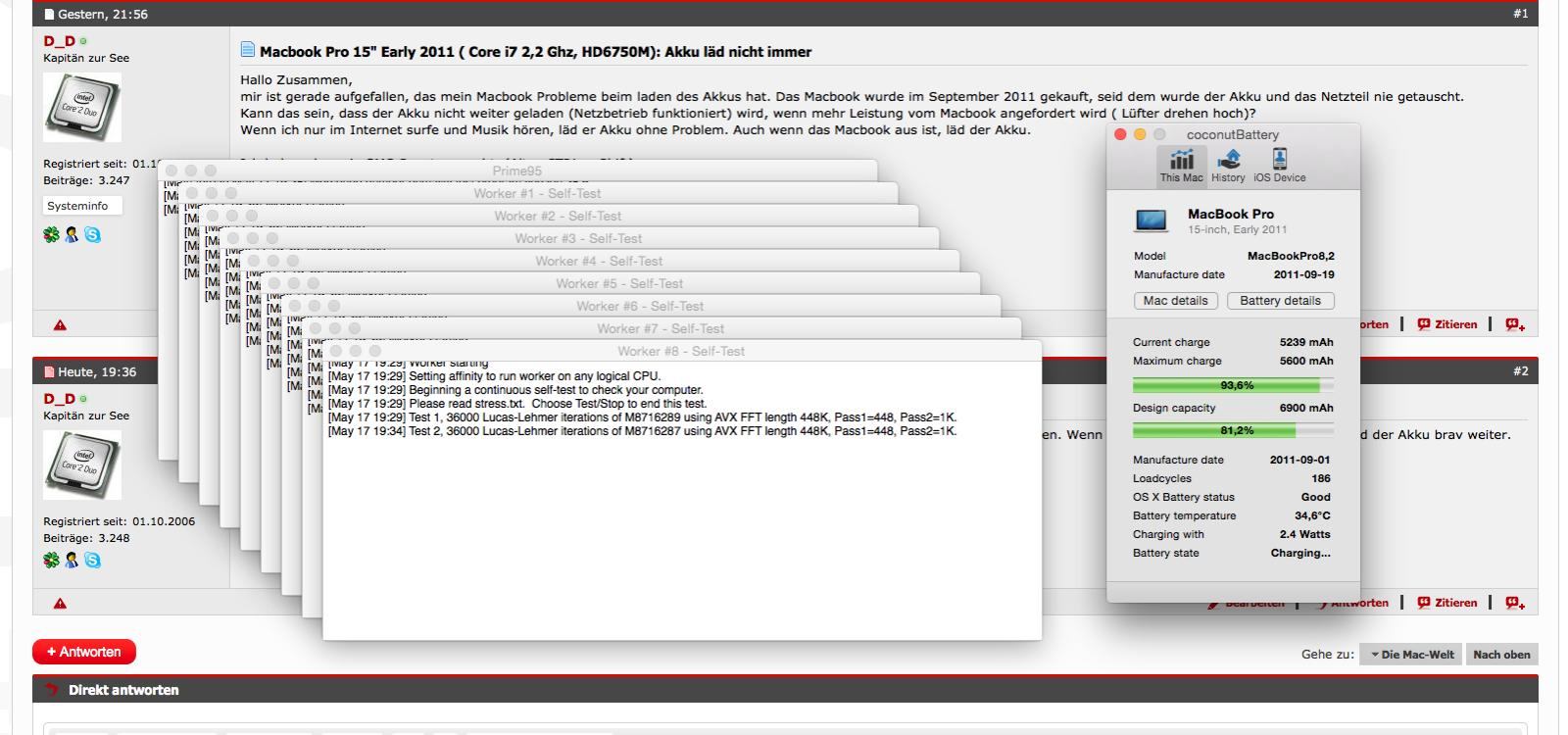Click the MacBookPro8,2 model value
Image resolution: width=1568 pixels, height=735 pixels.
click(x=1291, y=256)
